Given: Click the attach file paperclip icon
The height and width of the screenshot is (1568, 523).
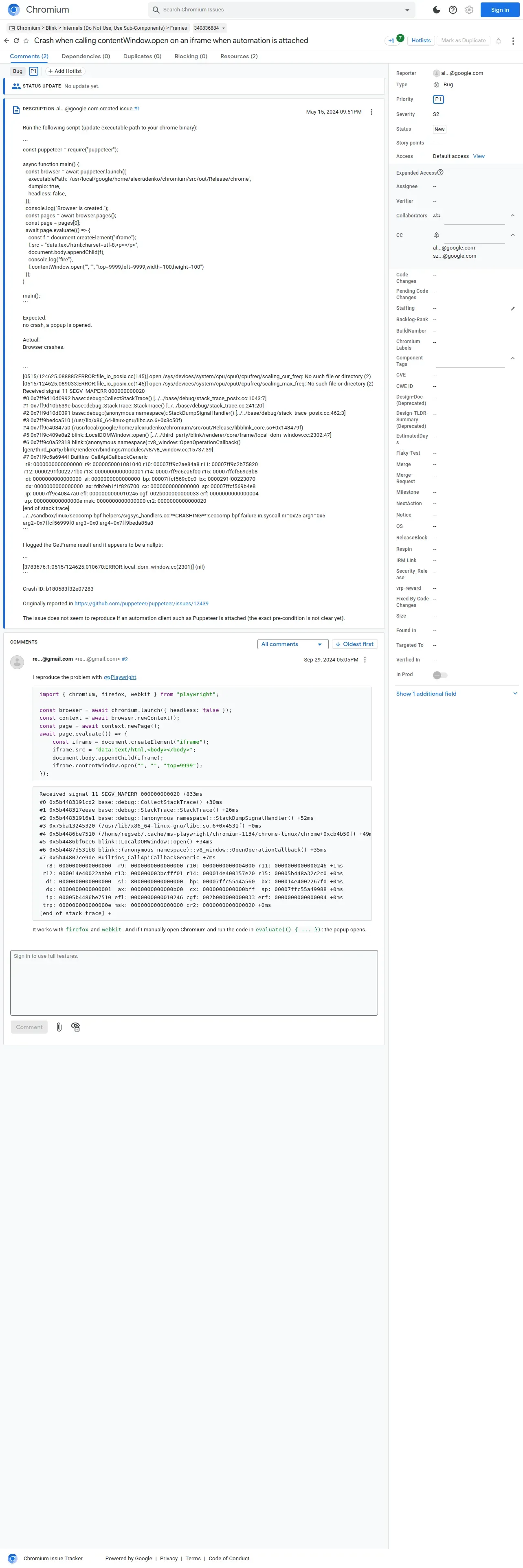Looking at the screenshot, I should 59,1027.
